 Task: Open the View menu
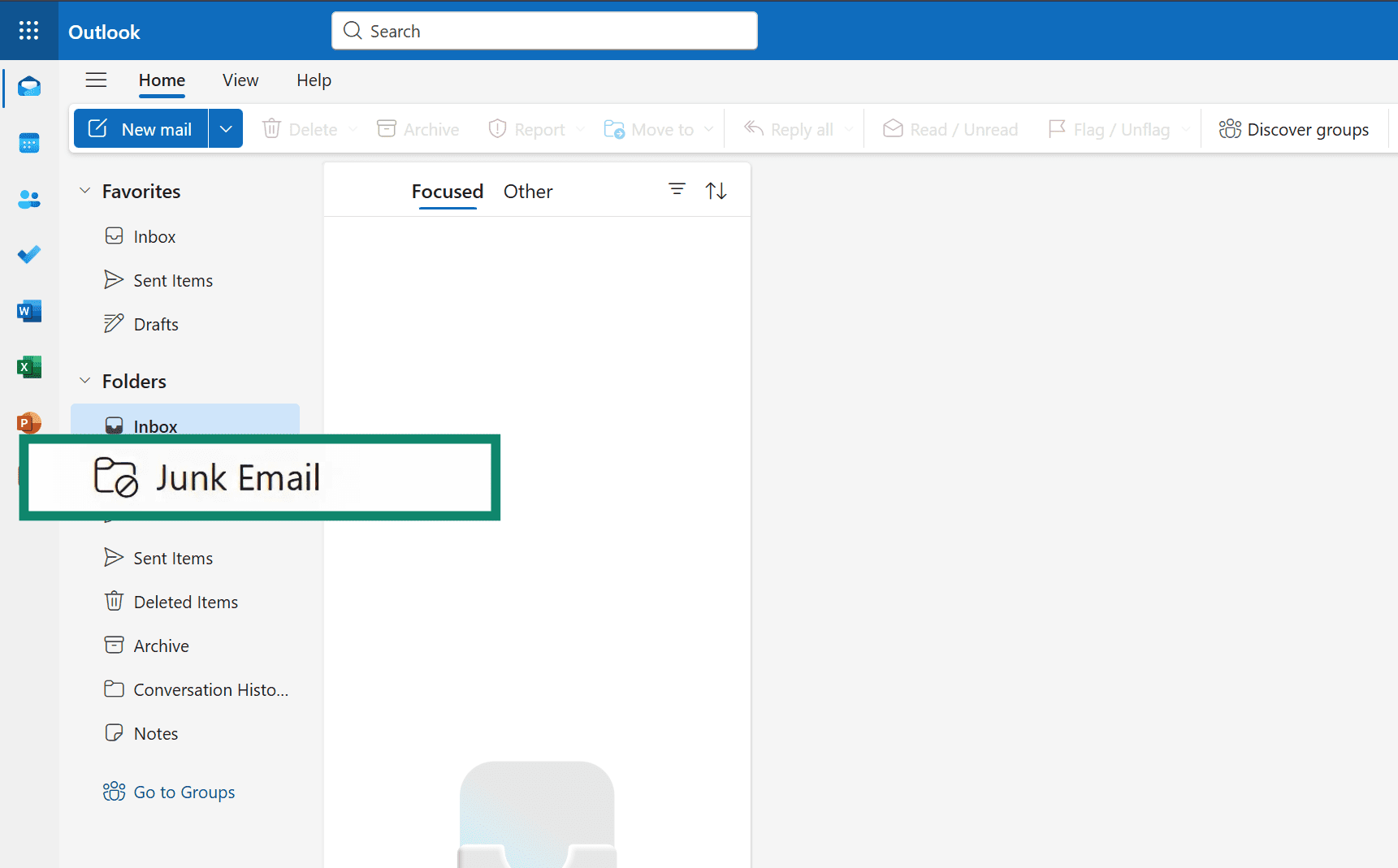coord(240,80)
